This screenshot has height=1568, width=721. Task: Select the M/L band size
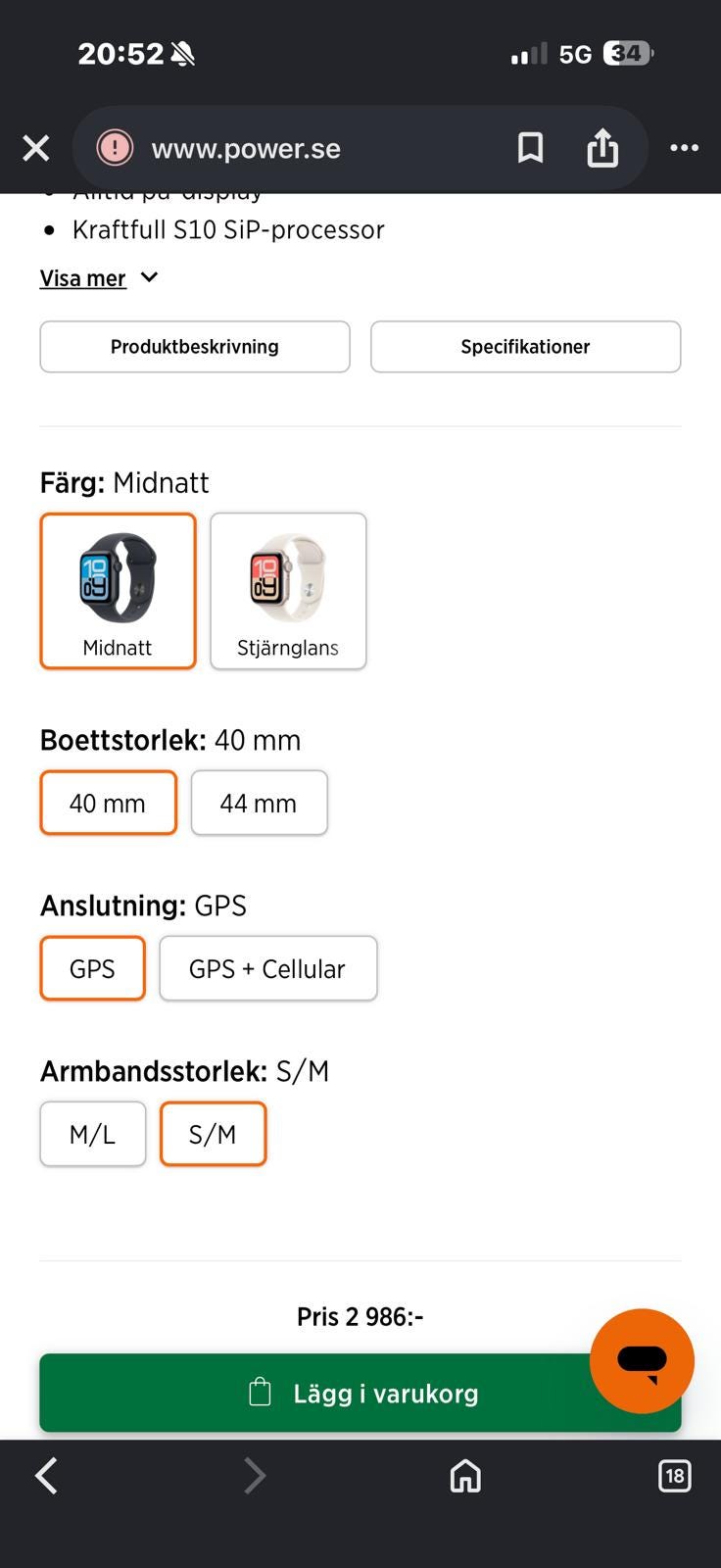pos(93,1134)
